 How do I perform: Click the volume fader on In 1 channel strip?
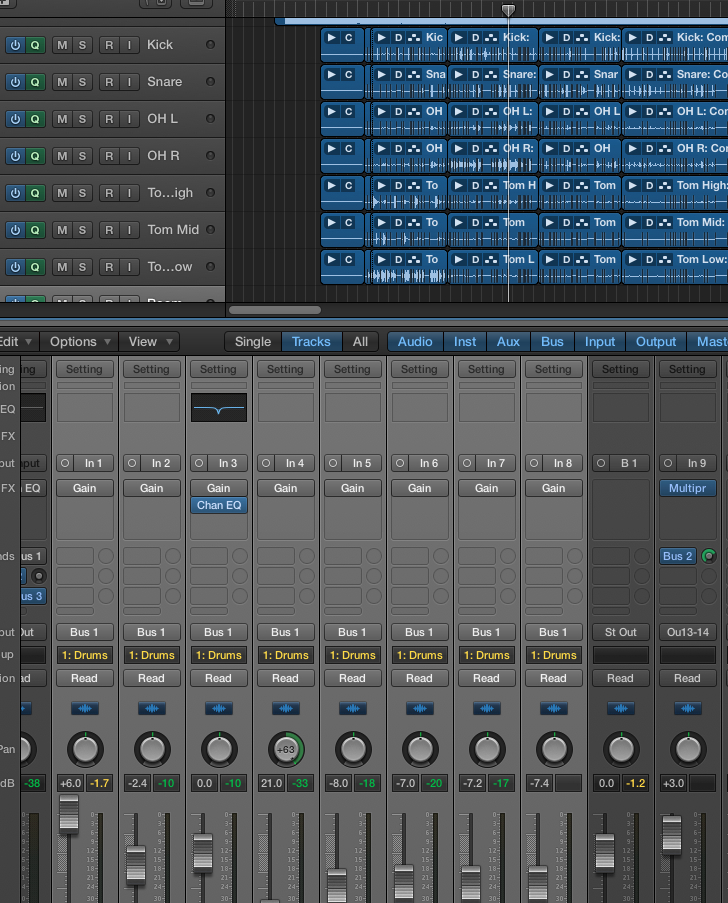click(x=68, y=814)
